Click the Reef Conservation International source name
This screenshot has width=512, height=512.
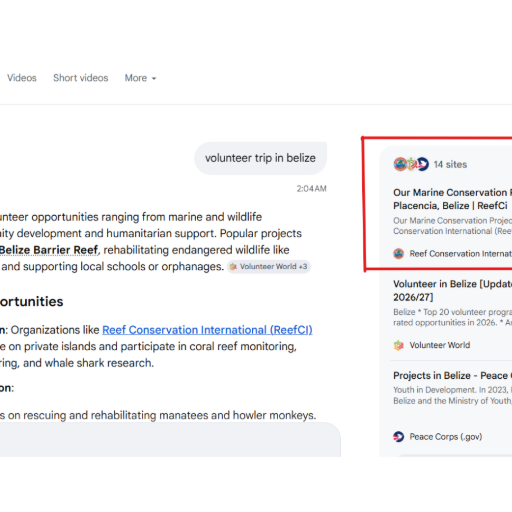point(461,254)
